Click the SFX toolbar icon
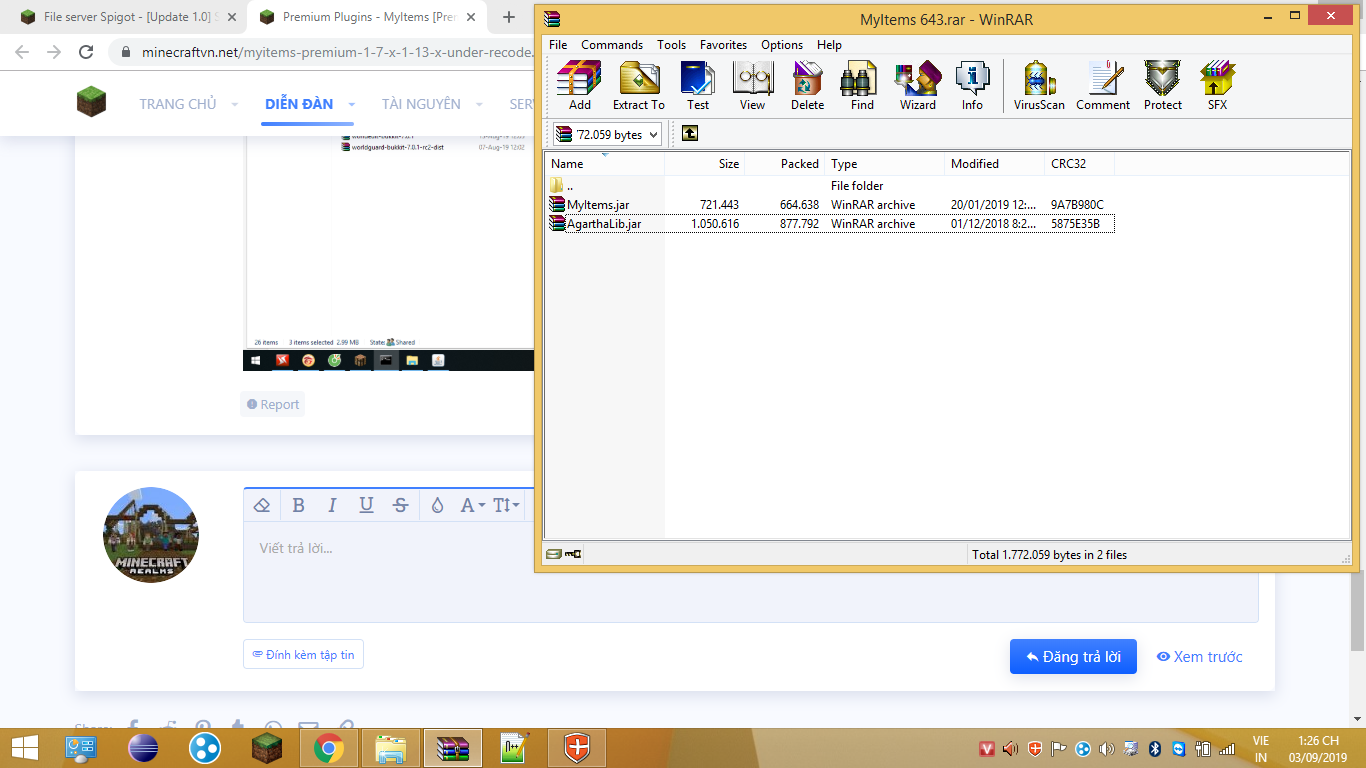The width and height of the screenshot is (1366, 768). pyautogui.click(x=1217, y=85)
